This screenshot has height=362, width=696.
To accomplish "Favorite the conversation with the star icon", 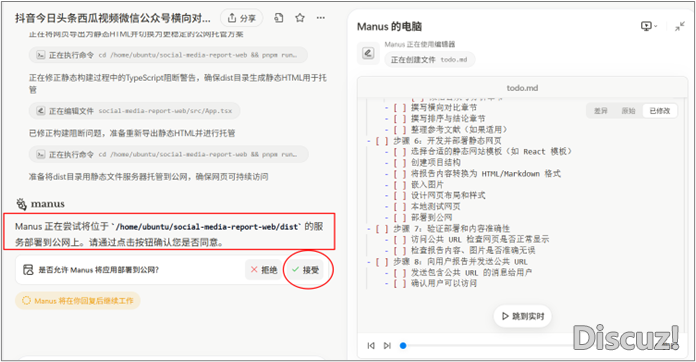I will [x=300, y=18].
